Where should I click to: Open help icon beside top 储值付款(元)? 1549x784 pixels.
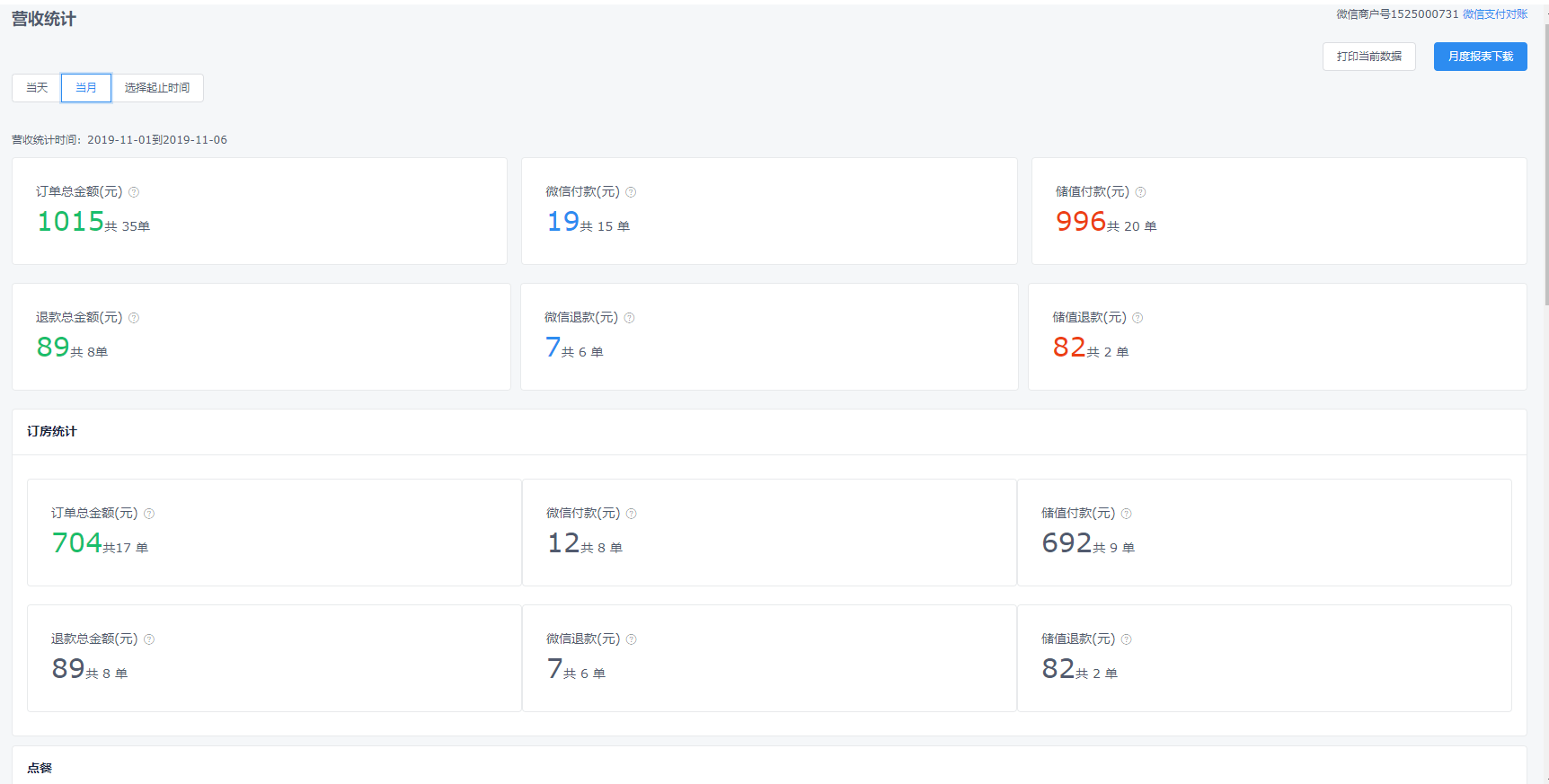tap(1140, 192)
